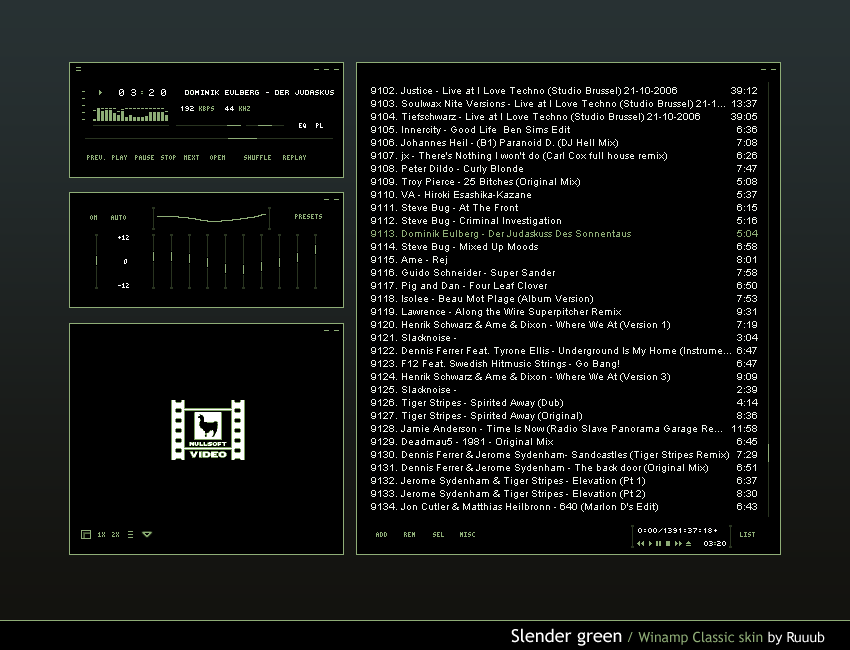Select track 9111 Steve Bug - At The Front
Screen dimensions: 850x650
click(564, 208)
